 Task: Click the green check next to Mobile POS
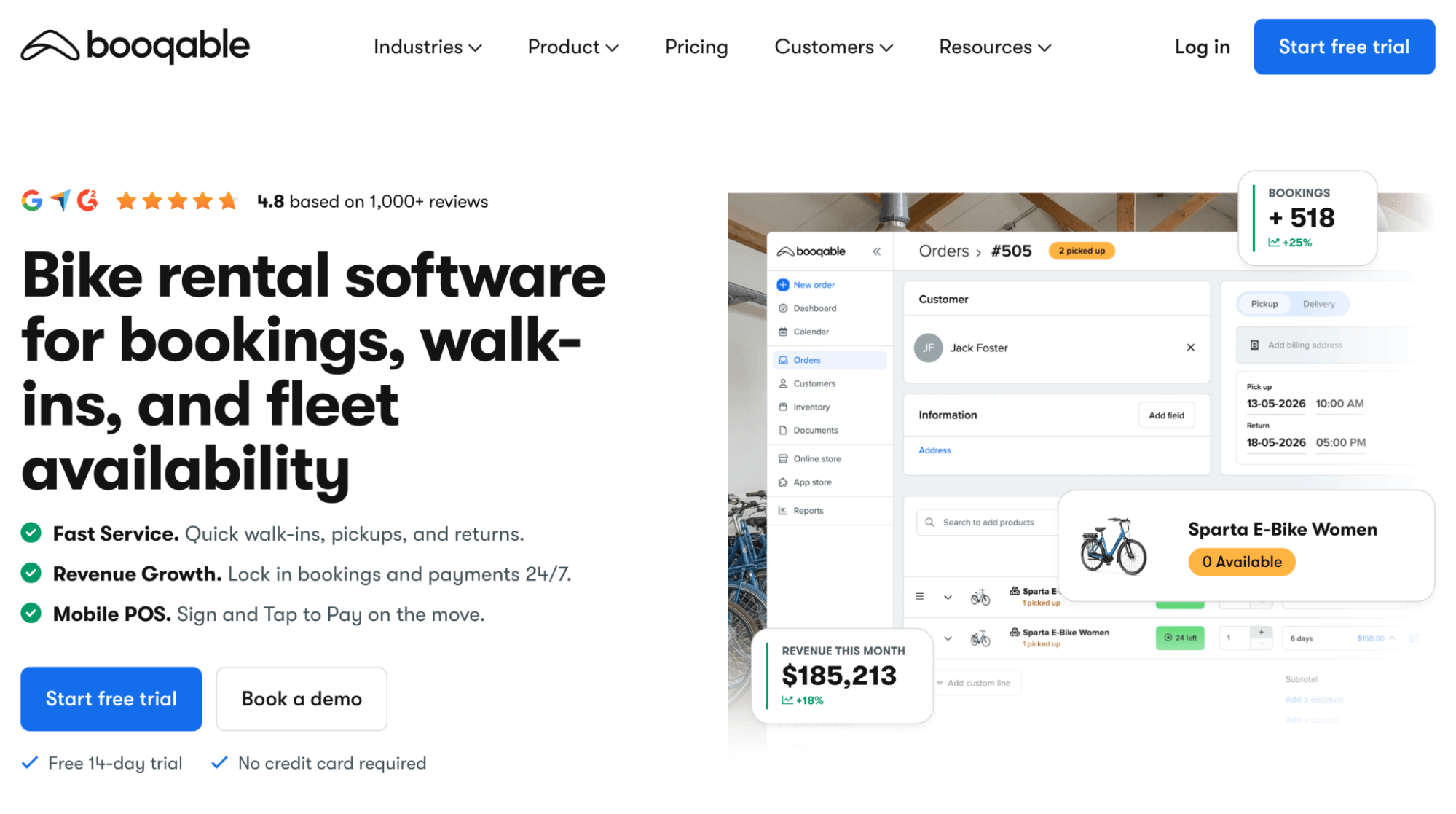(x=31, y=613)
